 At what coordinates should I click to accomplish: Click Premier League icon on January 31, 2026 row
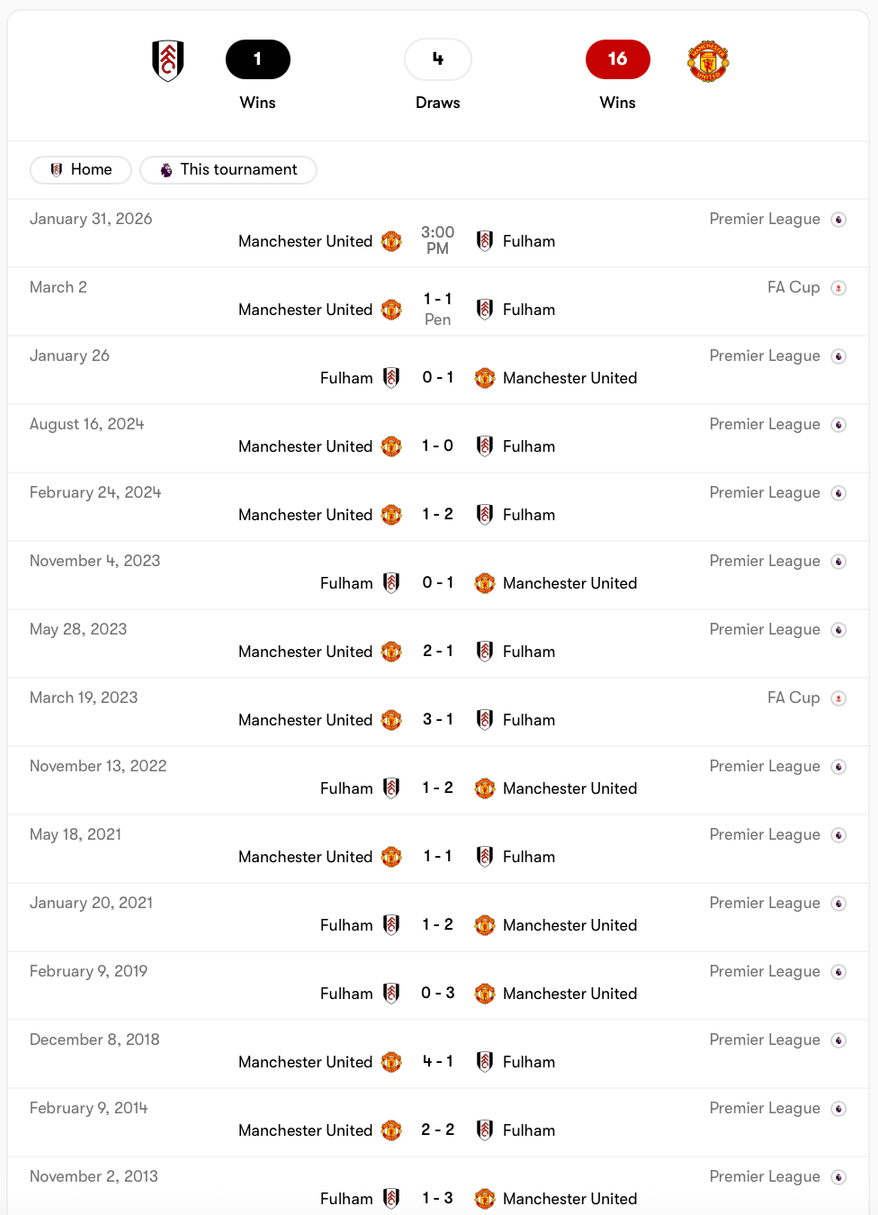tap(839, 220)
